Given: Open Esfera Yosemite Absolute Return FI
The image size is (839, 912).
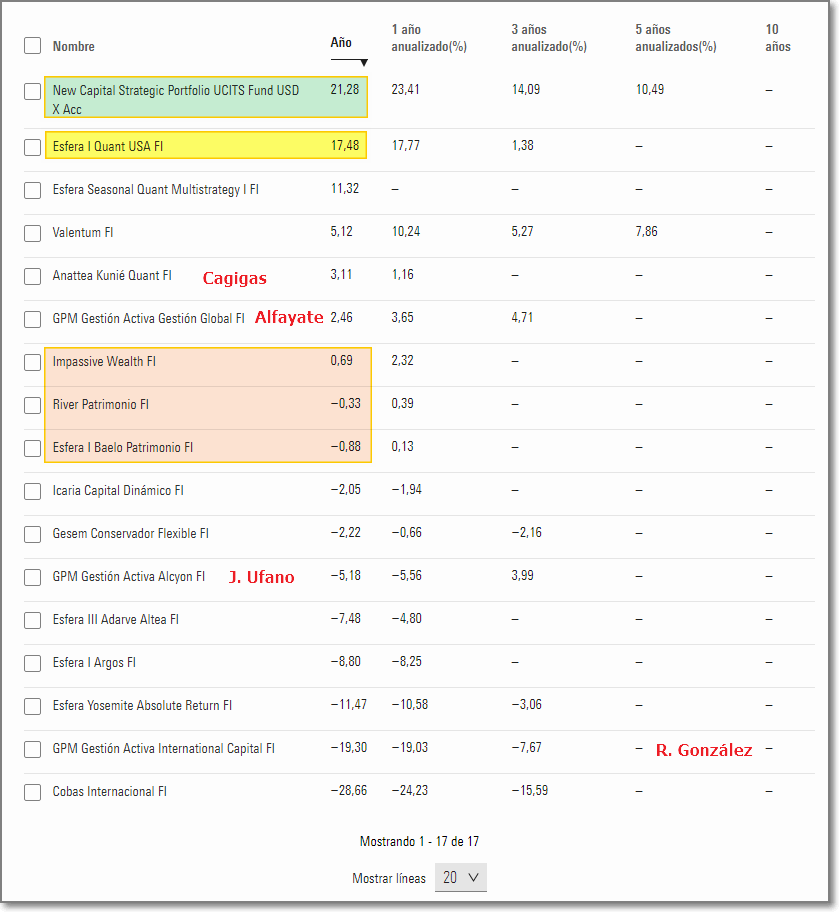Looking at the screenshot, I should pos(142,706).
